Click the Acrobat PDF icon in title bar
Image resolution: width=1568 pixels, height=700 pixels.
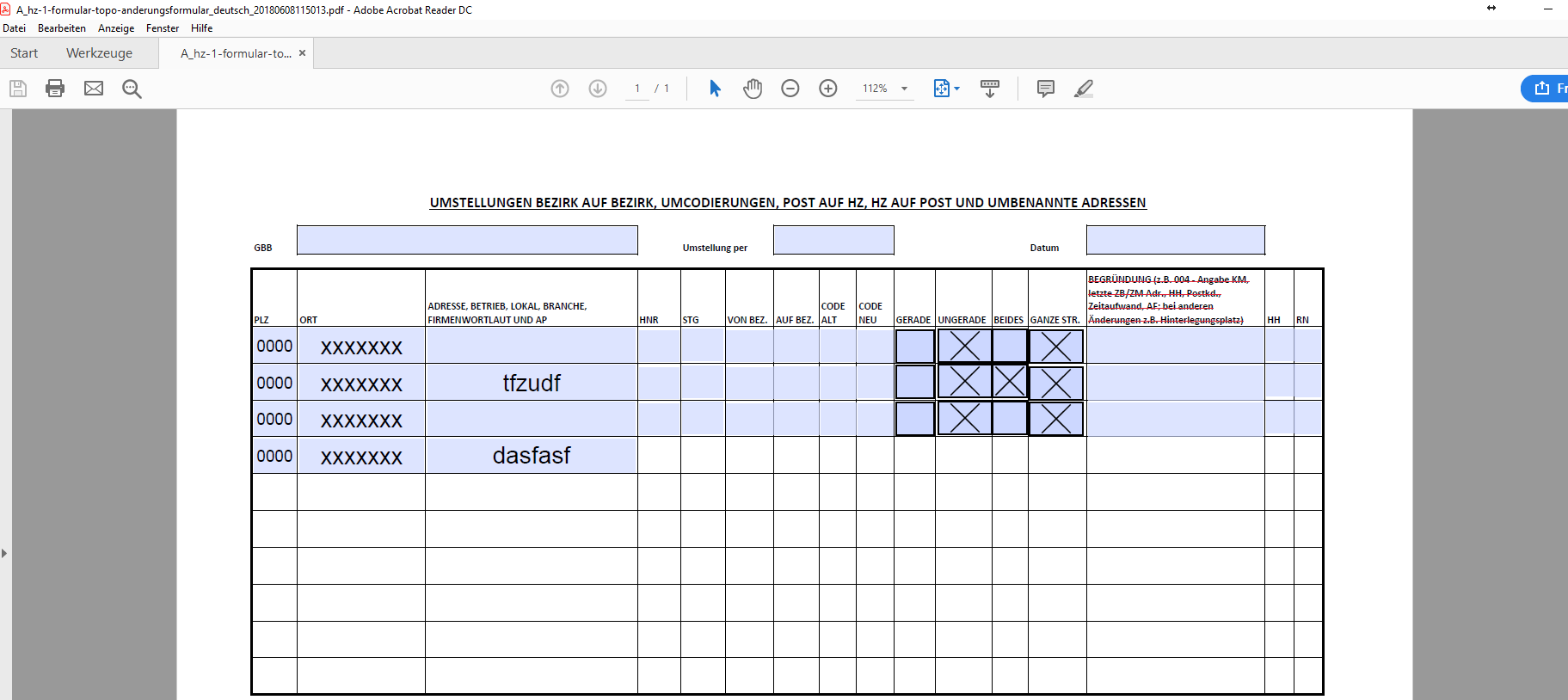pyautogui.click(x=5, y=9)
